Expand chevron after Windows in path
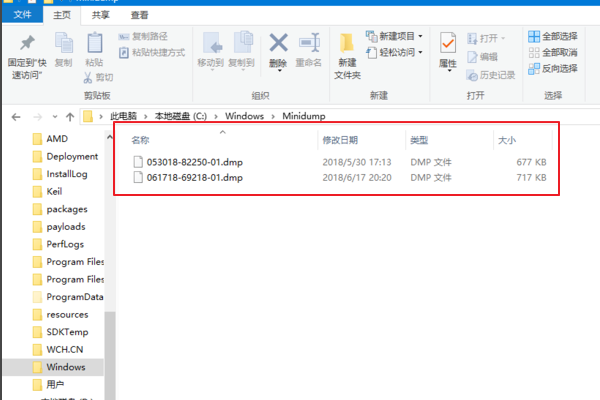Viewport: 600px width, 400px height. pyautogui.click(x=273, y=116)
